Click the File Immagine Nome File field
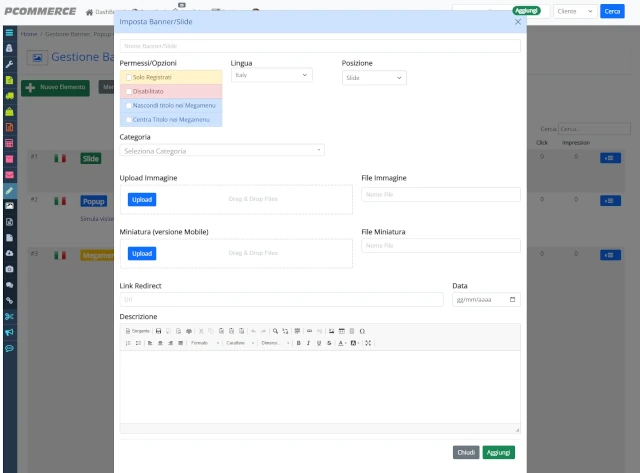The width and height of the screenshot is (640, 473). (x=441, y=194)
